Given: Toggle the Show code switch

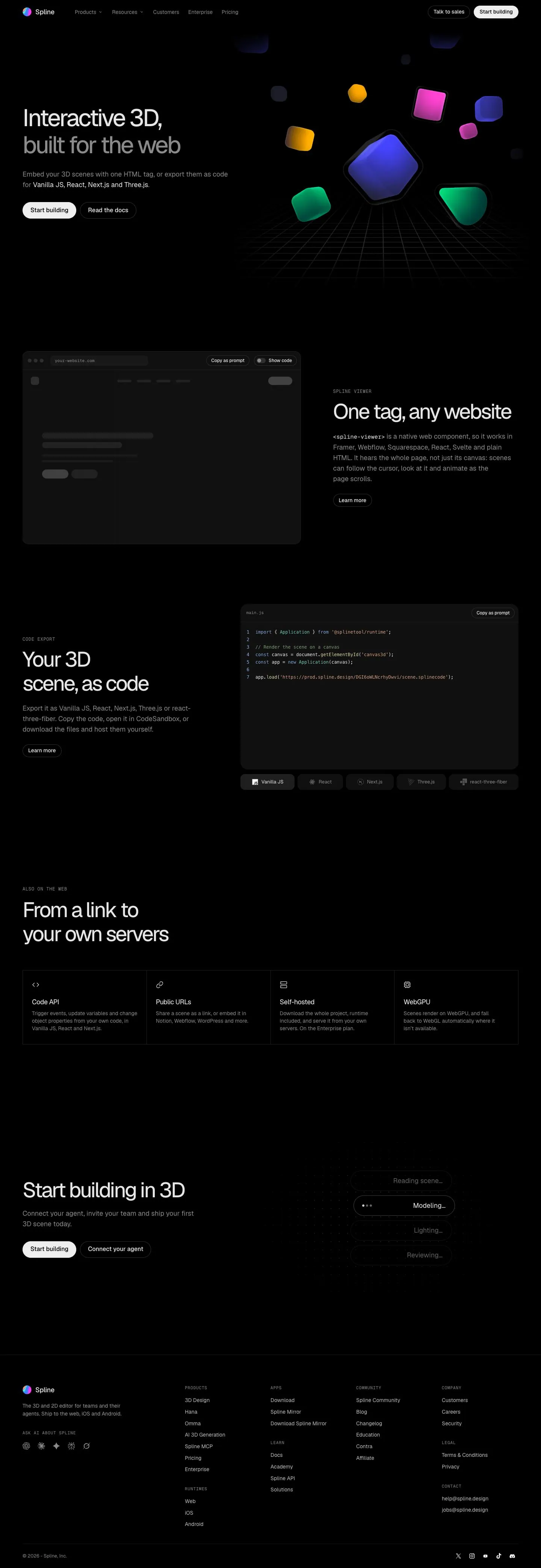Looking at the screenshot, I should coord(261,360).
